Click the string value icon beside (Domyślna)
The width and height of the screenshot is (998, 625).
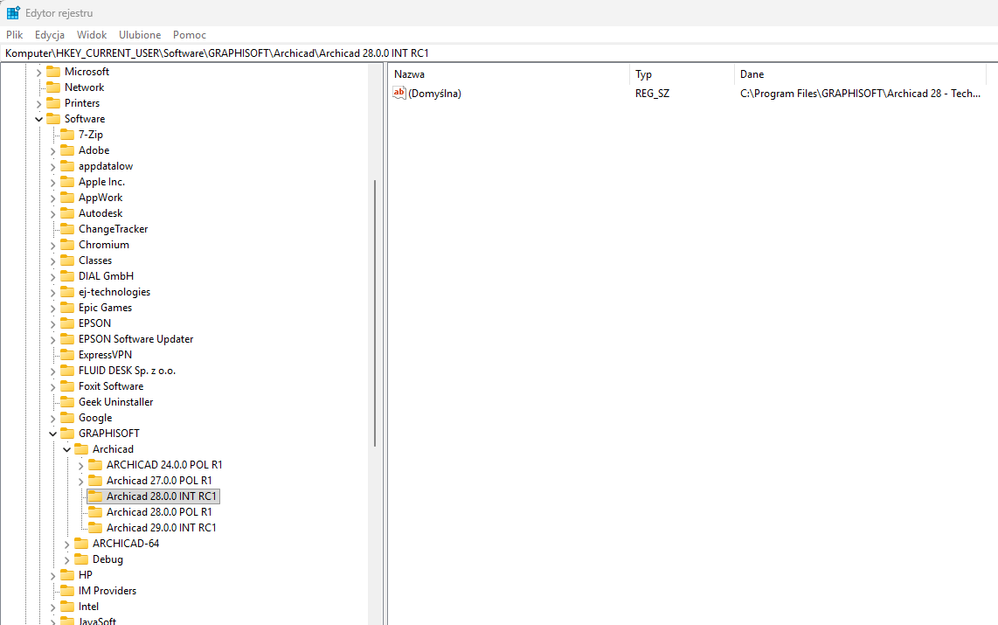click(x=399, y=93)
